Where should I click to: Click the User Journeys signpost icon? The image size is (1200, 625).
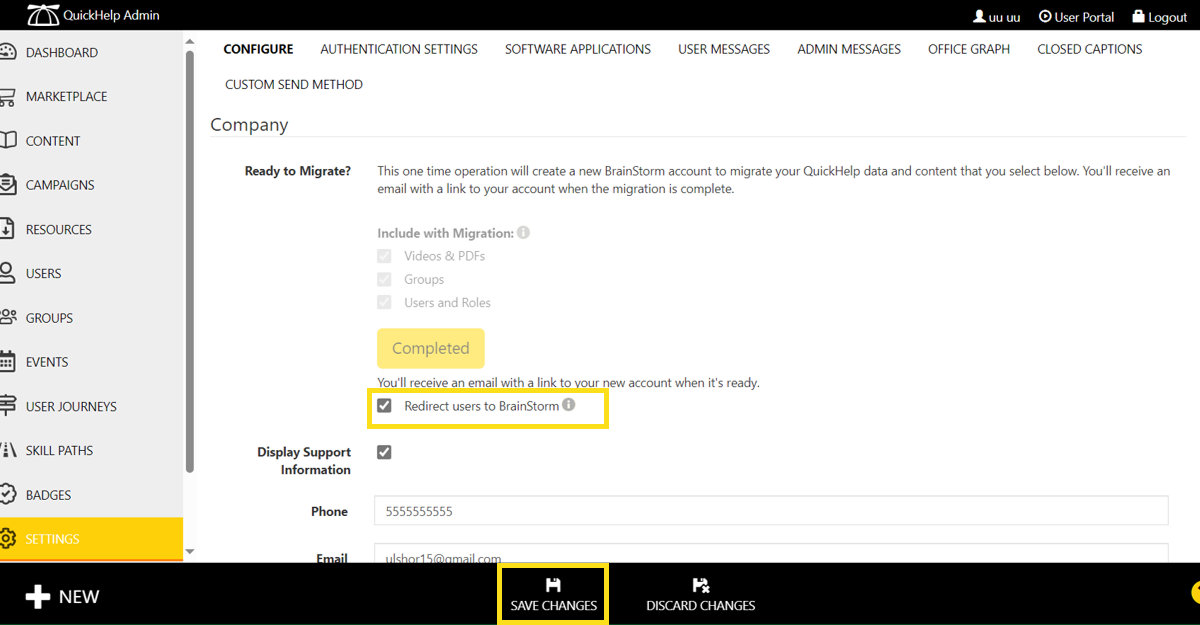click(x=7, y=406)
